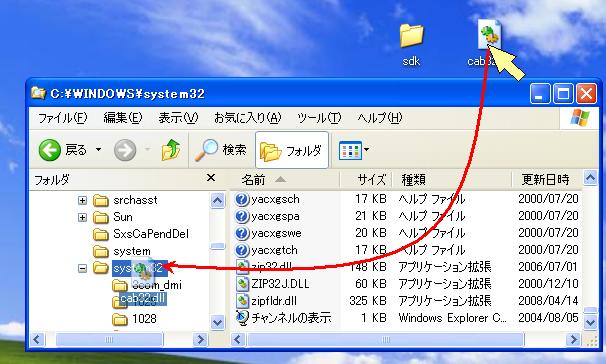Viewport: 606px width, 364px height.
Task: Click the チャンネルの表示 file name
Action: pos(291,318)
